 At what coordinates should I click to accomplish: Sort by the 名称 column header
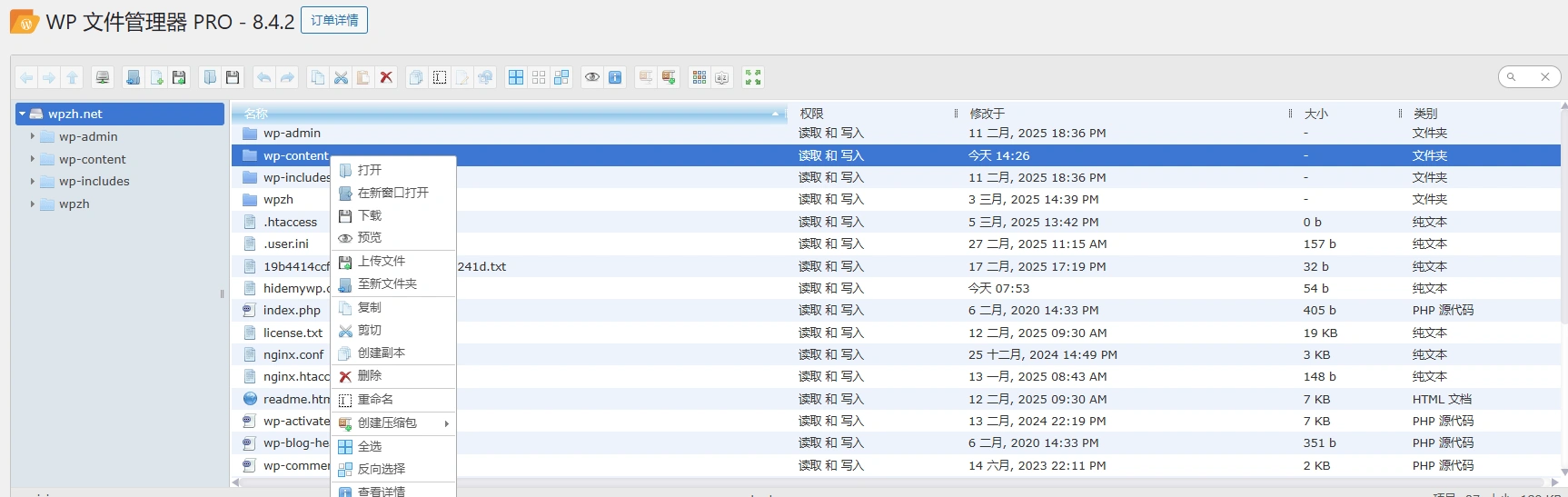point(509,114)
